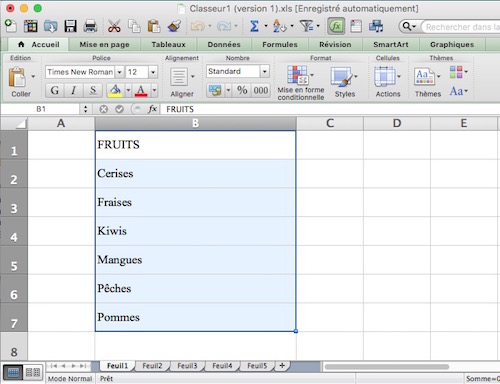Click the fx formula builder toolbar icon
The image size is (500, 384).
click(336, 26)
